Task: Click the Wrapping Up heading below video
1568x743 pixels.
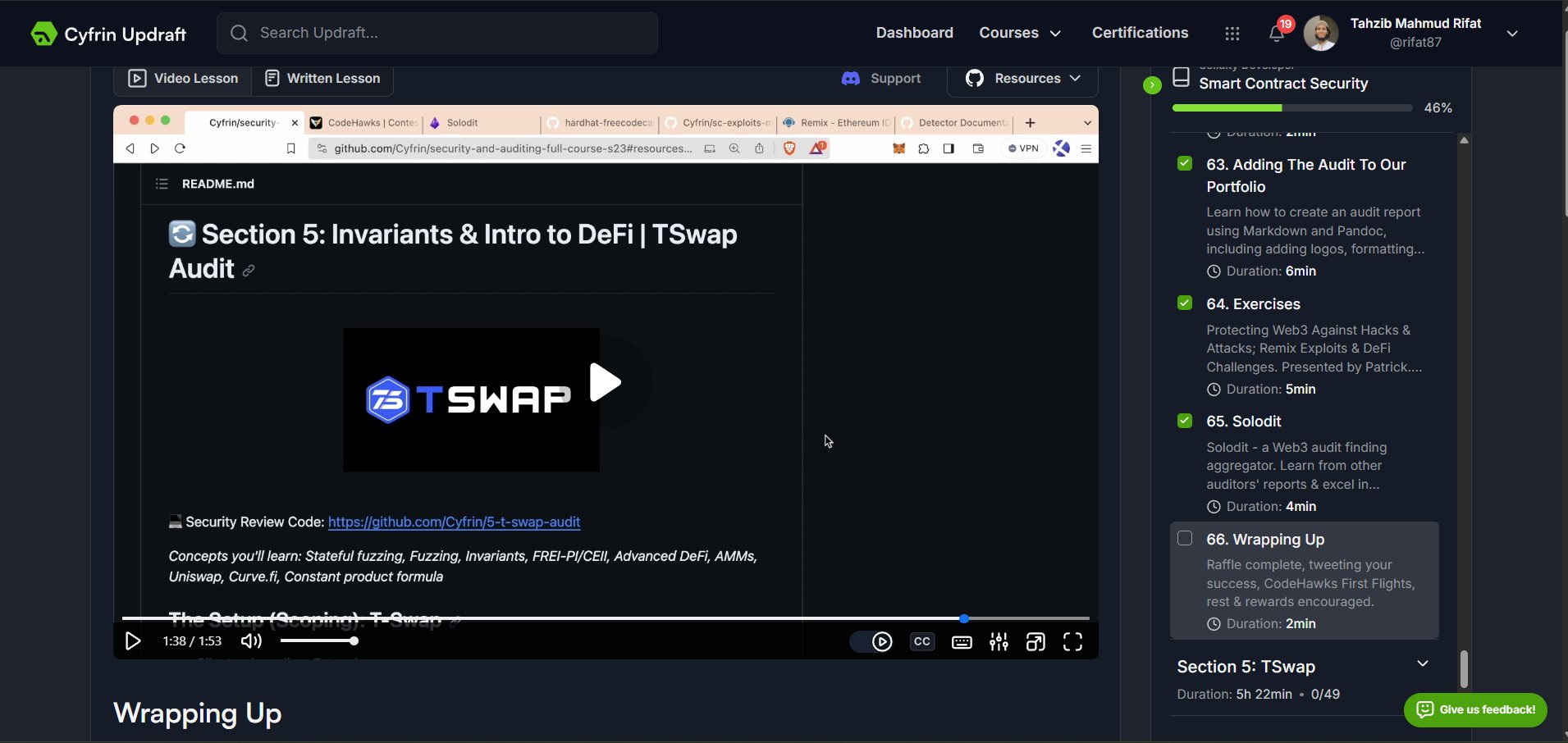Action: (x=198, y=713)
